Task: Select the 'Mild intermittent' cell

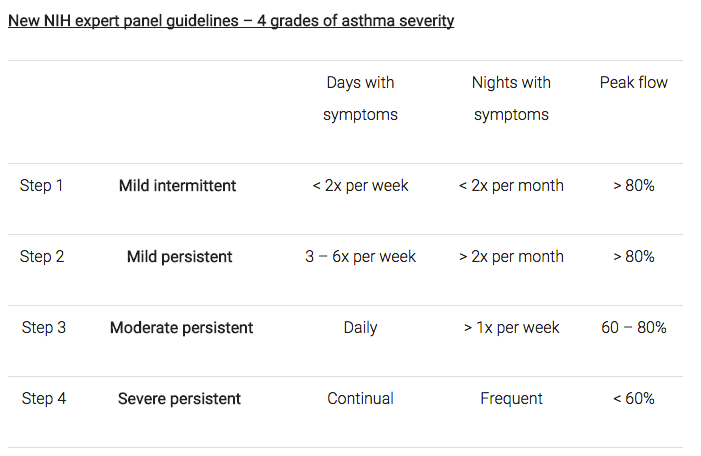Action: tap(178, 186)
